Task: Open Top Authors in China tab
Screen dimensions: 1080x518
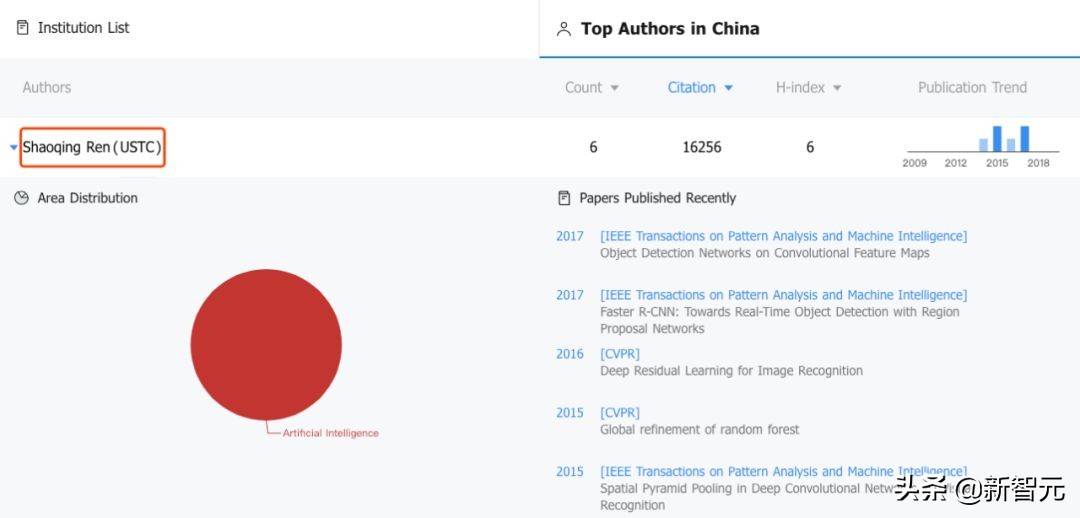Action: 669,29
